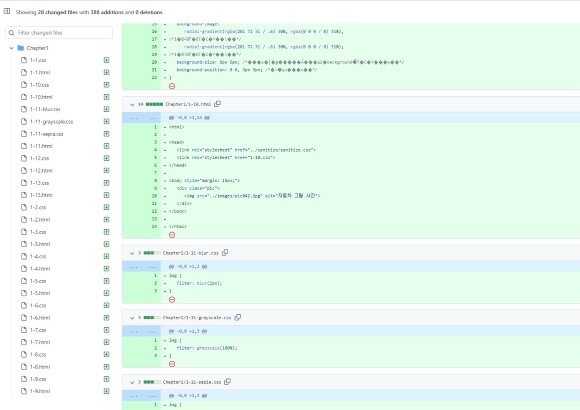Open 1-2.css in the file tree
Screen dimensions: 580x410
(x=38, y=207)
